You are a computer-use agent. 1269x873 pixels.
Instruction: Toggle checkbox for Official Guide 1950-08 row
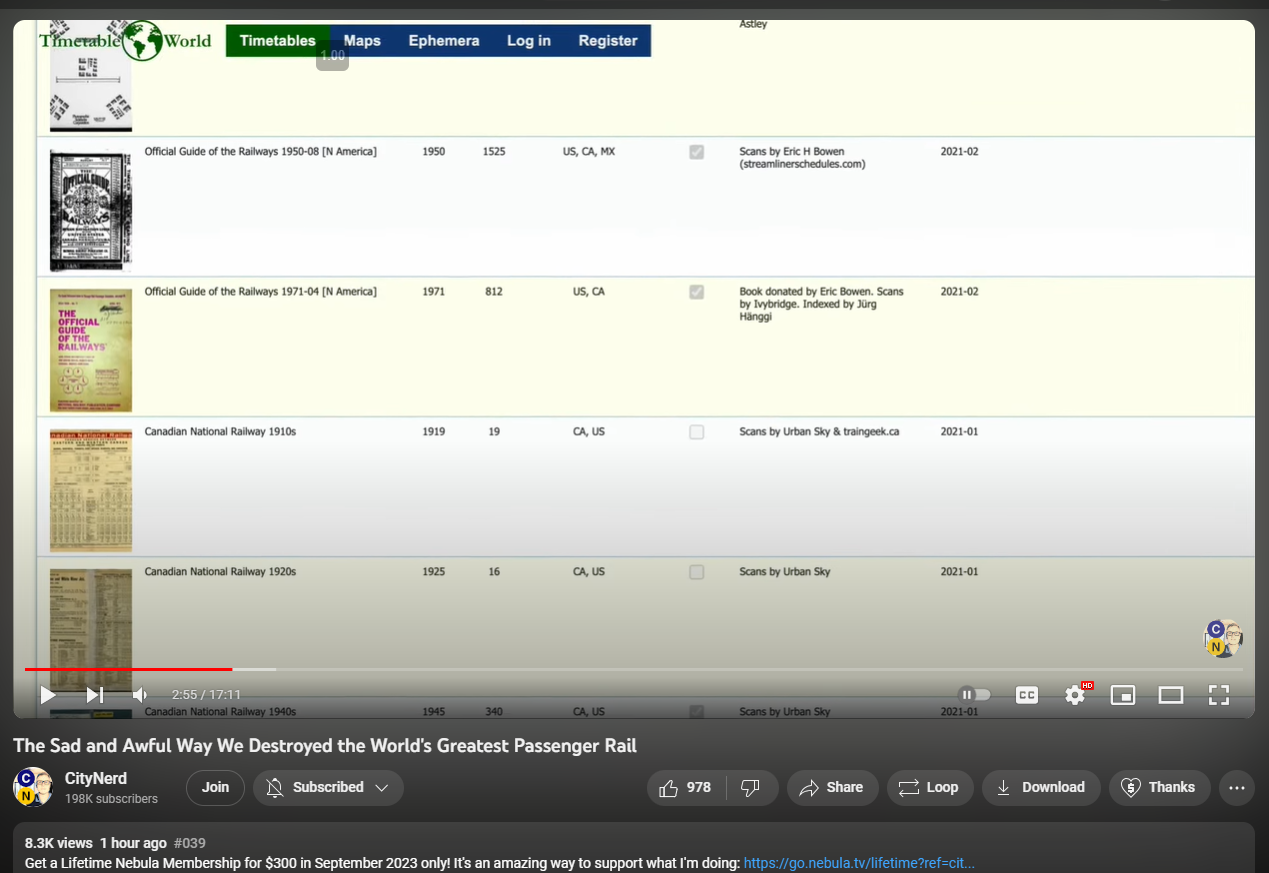(697, 152)
